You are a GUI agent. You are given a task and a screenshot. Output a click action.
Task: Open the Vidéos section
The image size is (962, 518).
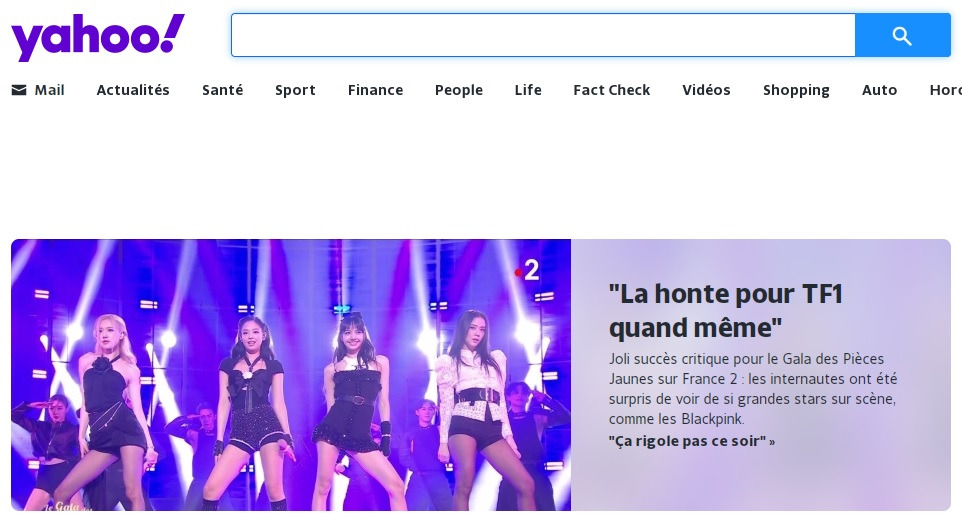click(x=706, y=90)
